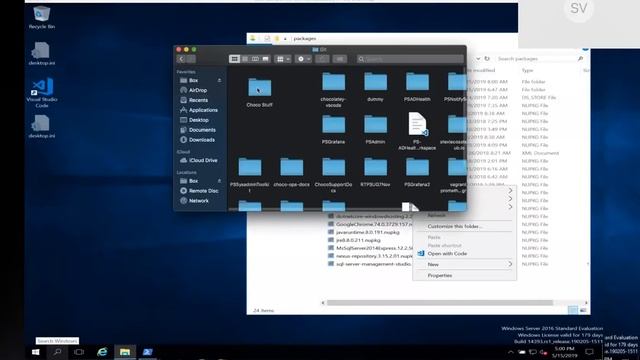Open PowerShell from taskbar
This screenshot has width=640, height=360.
click(147, 352)
